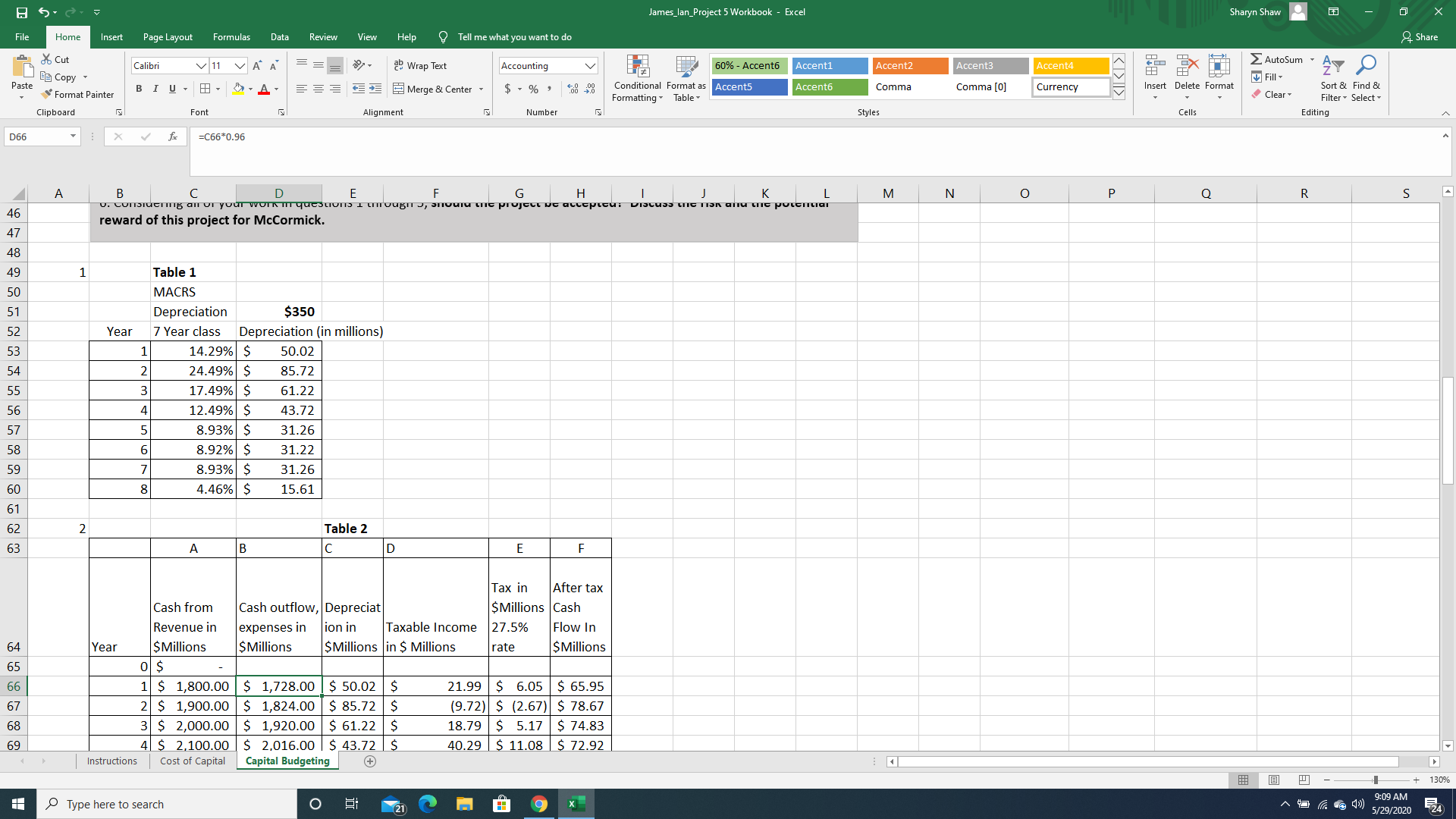This screenshot has height=819, width=1456.
Task: Click the Format Painter icon
Action: pos(47,95)
